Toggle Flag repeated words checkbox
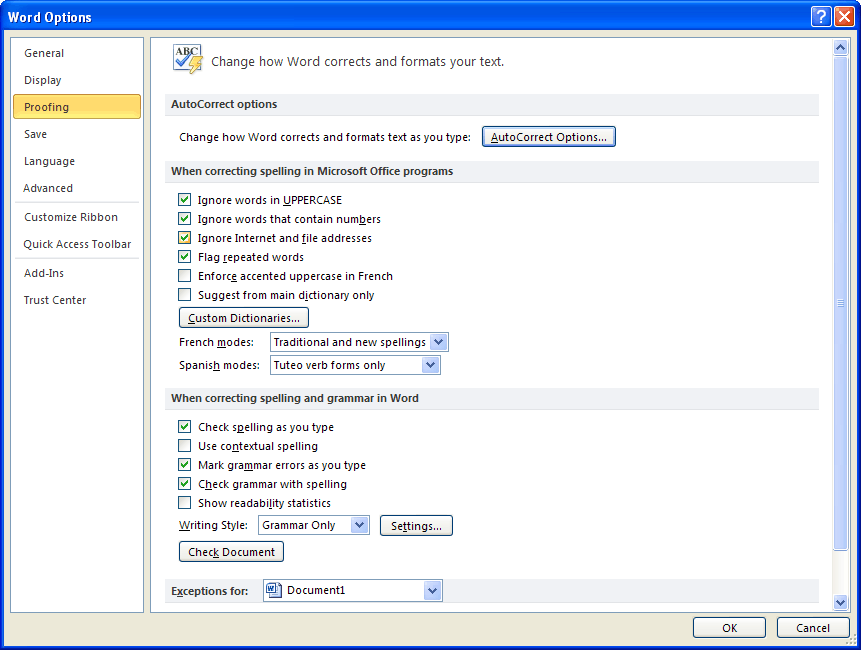The image size is (861, 650). pyautogui.click(x=184, y=256)
